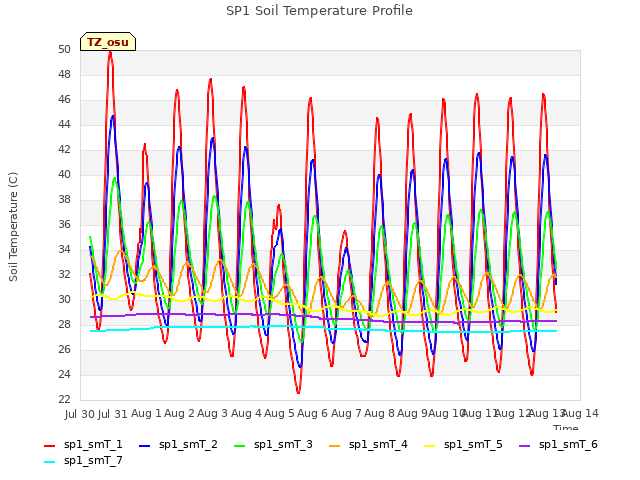Screen dimensions: 640x480
Task: Click the blue curve's peak near 45 degrees
Action: pyautogui.click(x=113, y=117)
